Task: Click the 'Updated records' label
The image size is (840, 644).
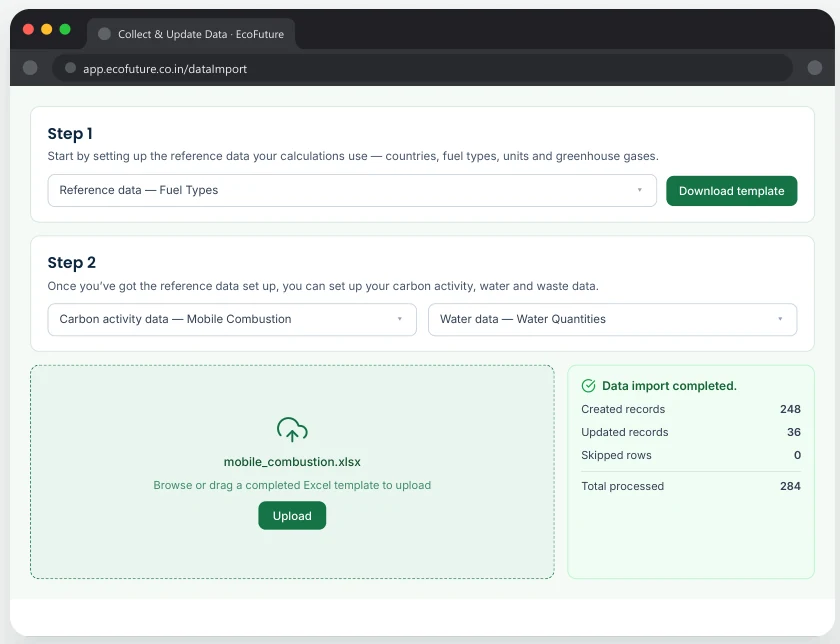Action: pyautogui.click(x=625, y=432)
